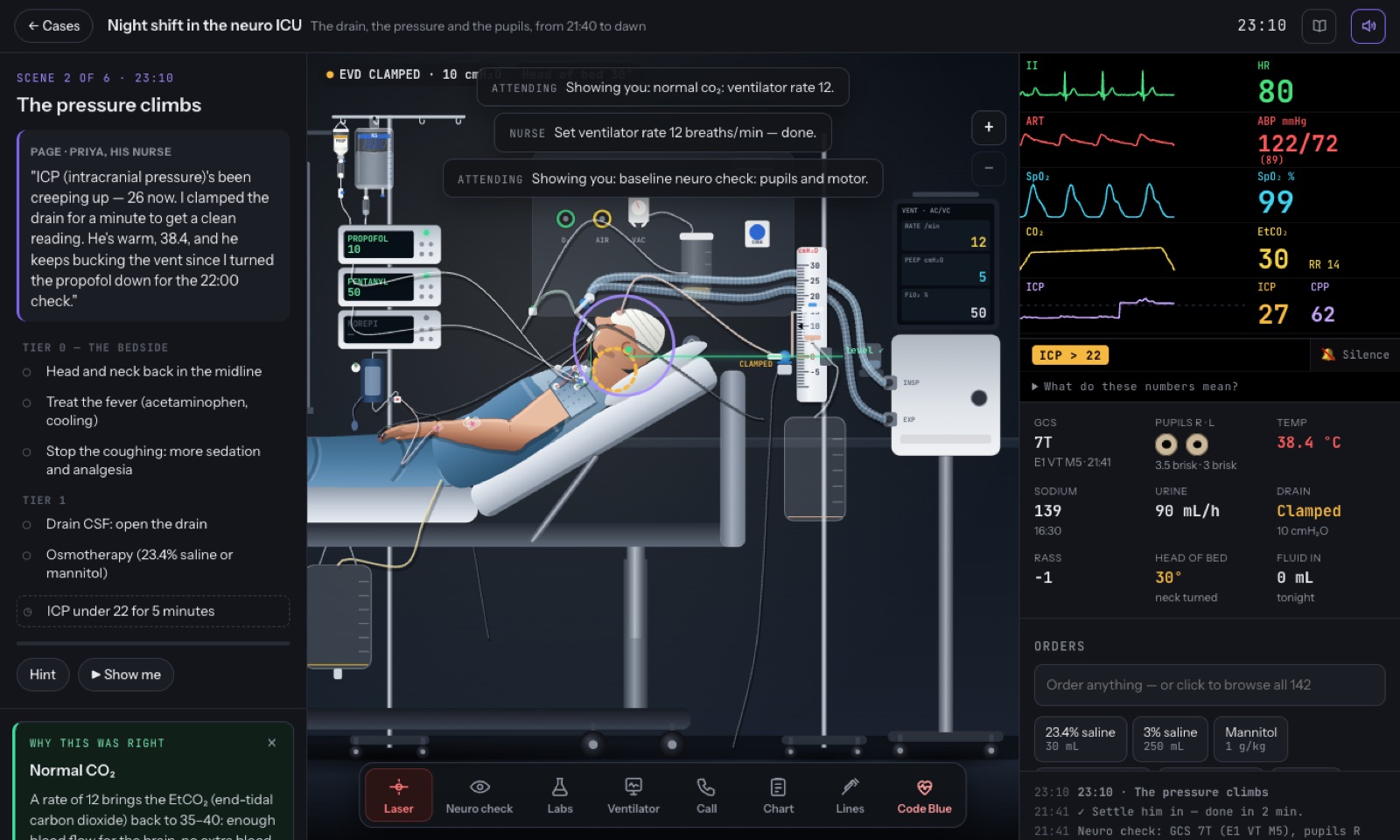
Task: Click the yellow AIR wall outlet
Action: [x=602, y=219]
